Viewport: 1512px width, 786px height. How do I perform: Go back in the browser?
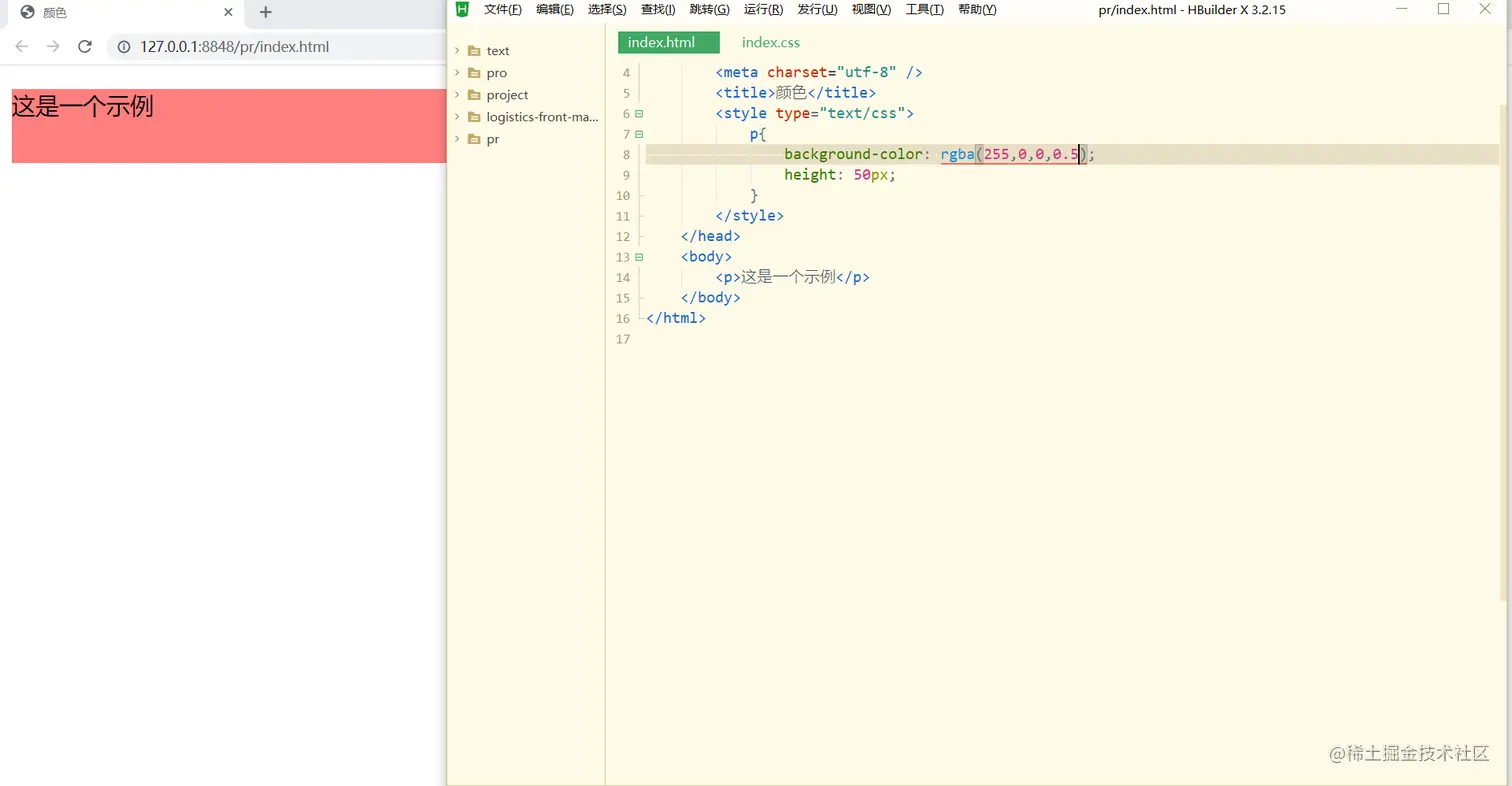tap(21, 47)
